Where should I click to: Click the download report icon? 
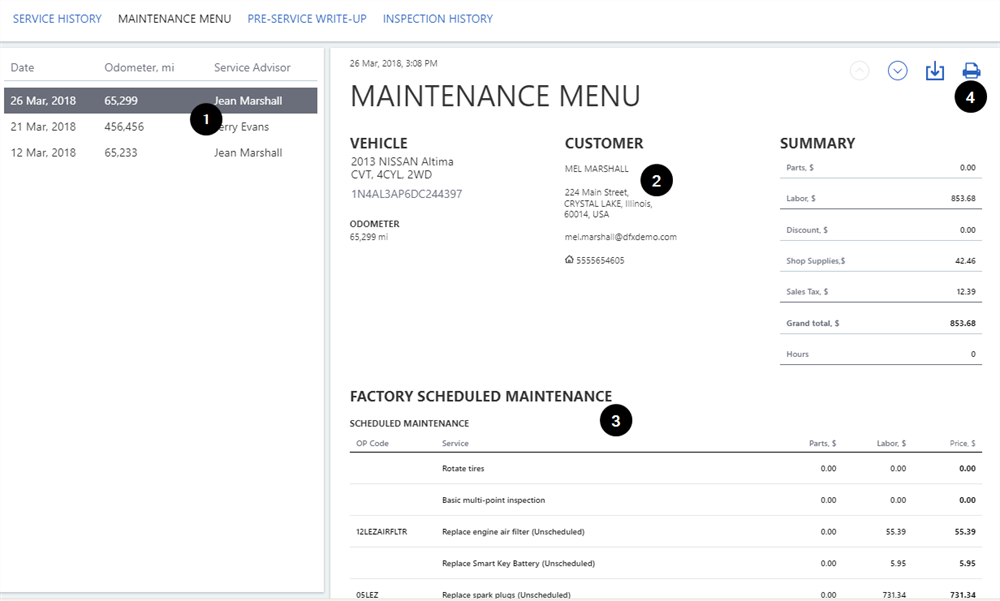coord(934,71)
